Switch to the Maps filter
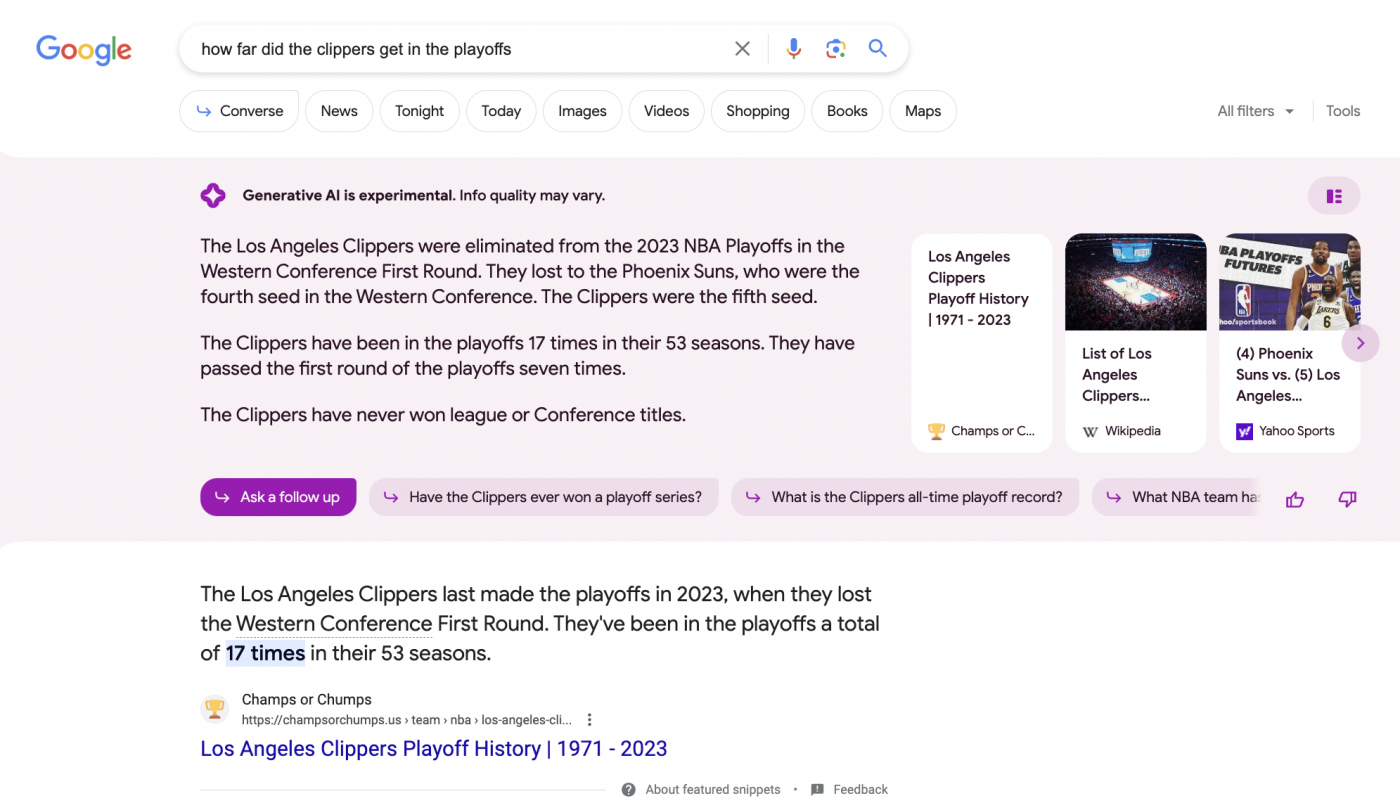The height and width of the screenshot is (803, 1400). click(x=923, y=111)
